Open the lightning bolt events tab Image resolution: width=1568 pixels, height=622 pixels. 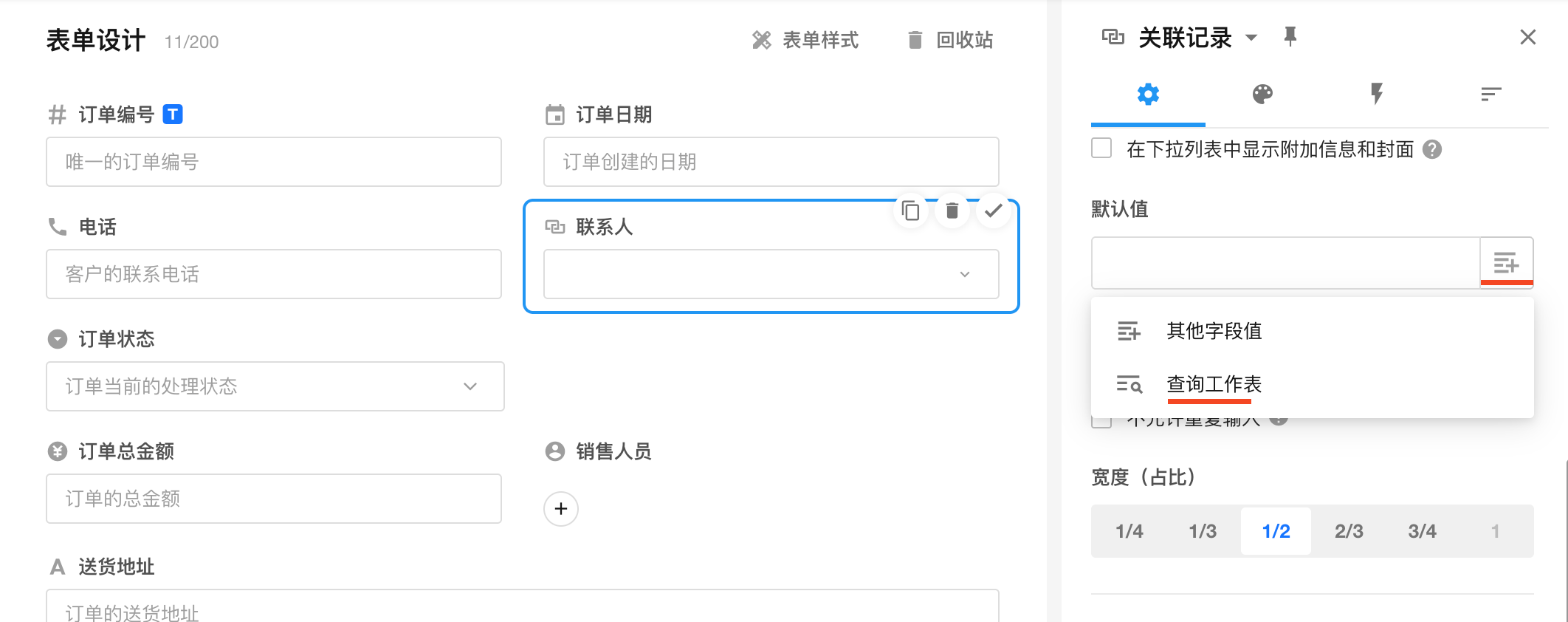tap(1377, 95)
